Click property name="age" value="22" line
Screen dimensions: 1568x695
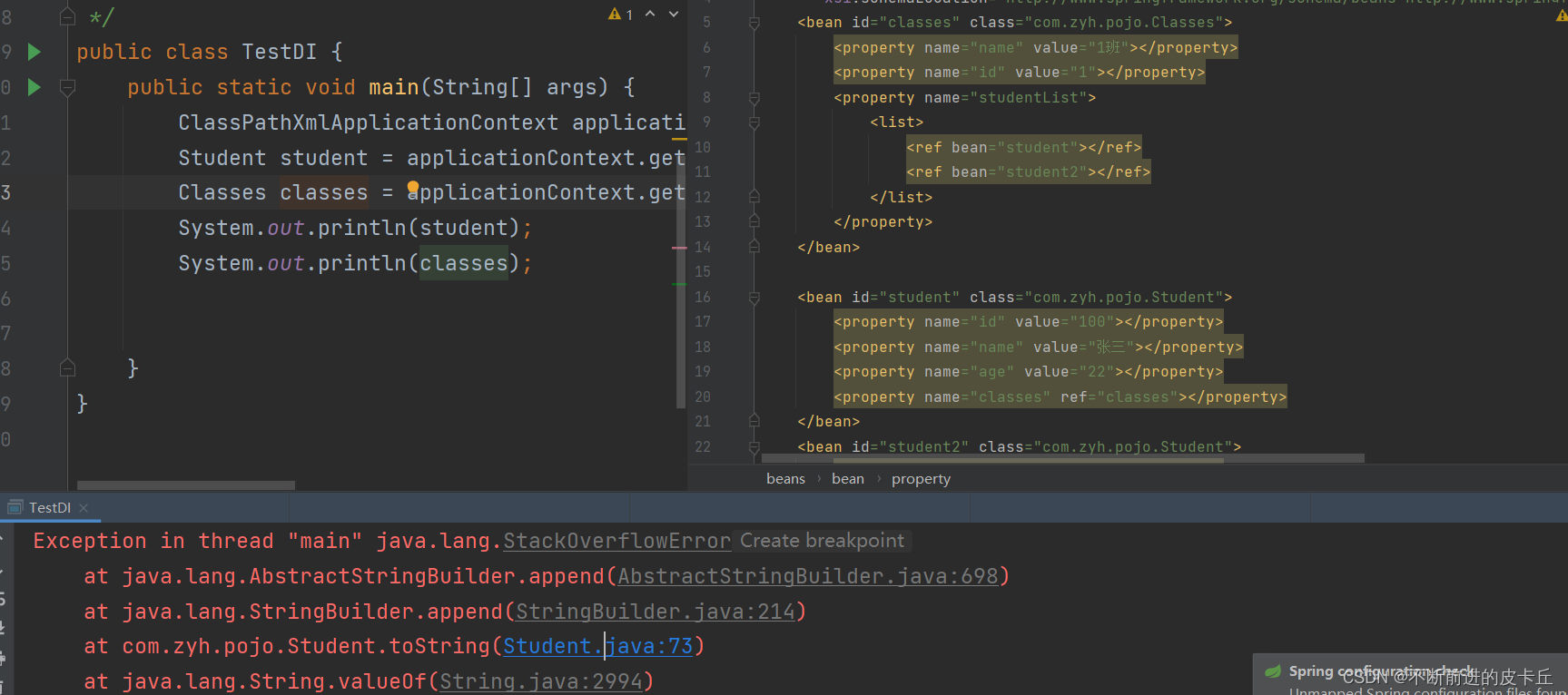click(1028, 371)
